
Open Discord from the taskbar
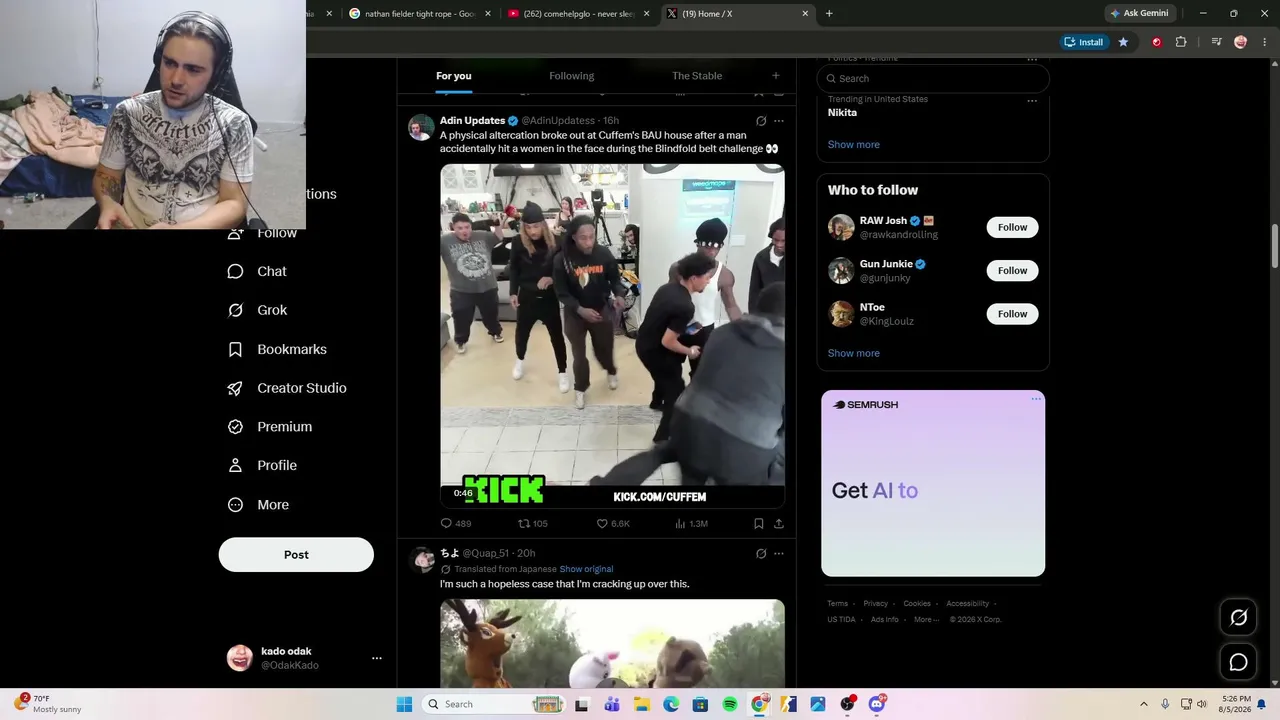[x=877, y=704]
